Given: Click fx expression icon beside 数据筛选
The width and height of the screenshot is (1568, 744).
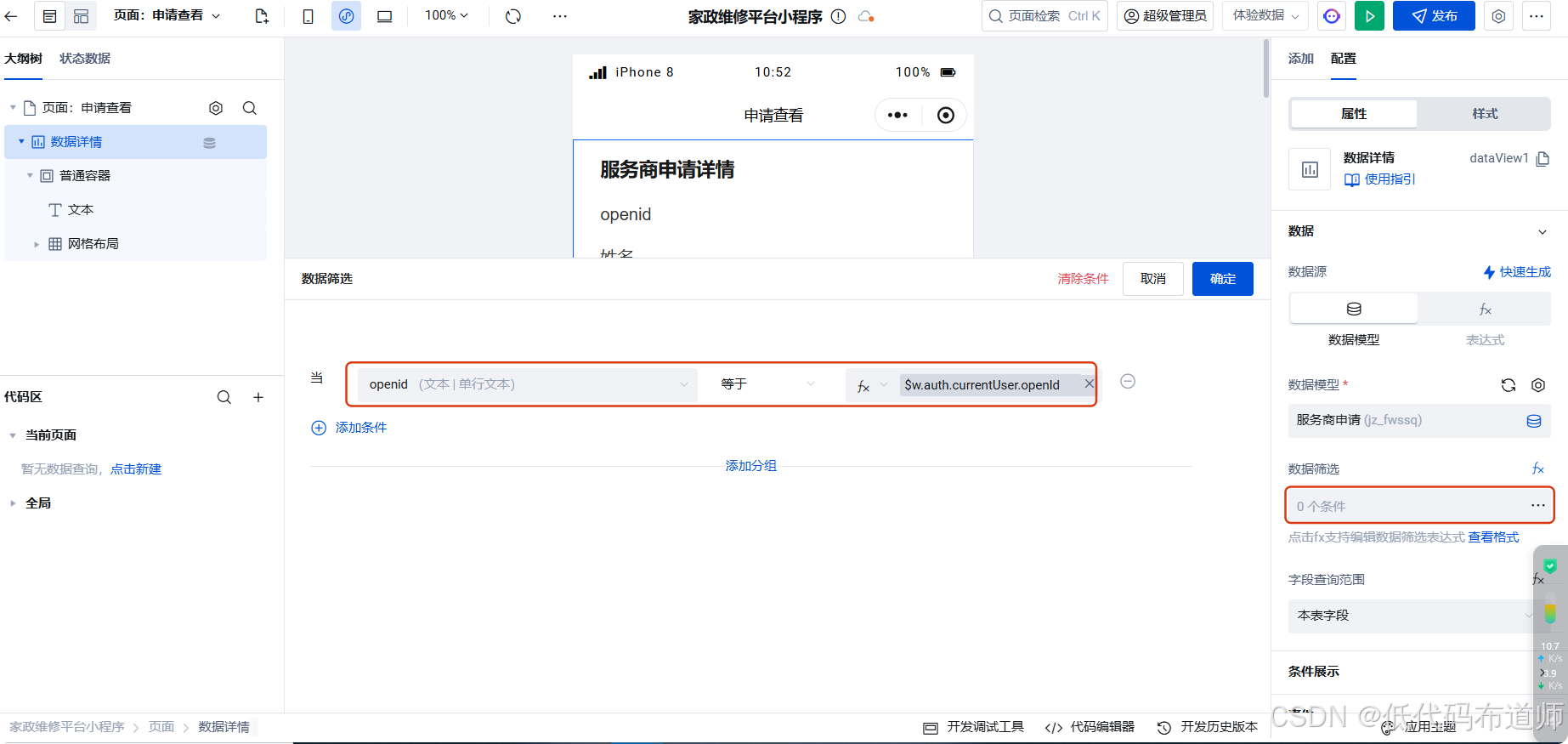Looking at the screenshot, I should (1538, 469).
